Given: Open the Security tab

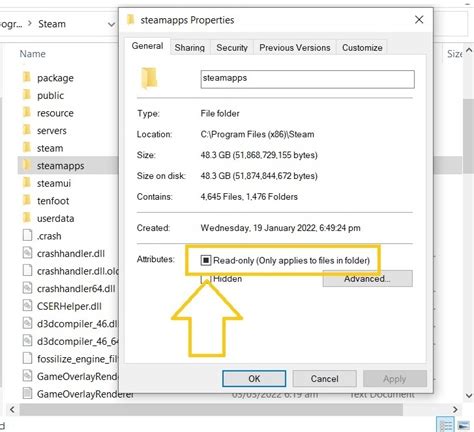Looking at the screenshot, I should 232,48.
